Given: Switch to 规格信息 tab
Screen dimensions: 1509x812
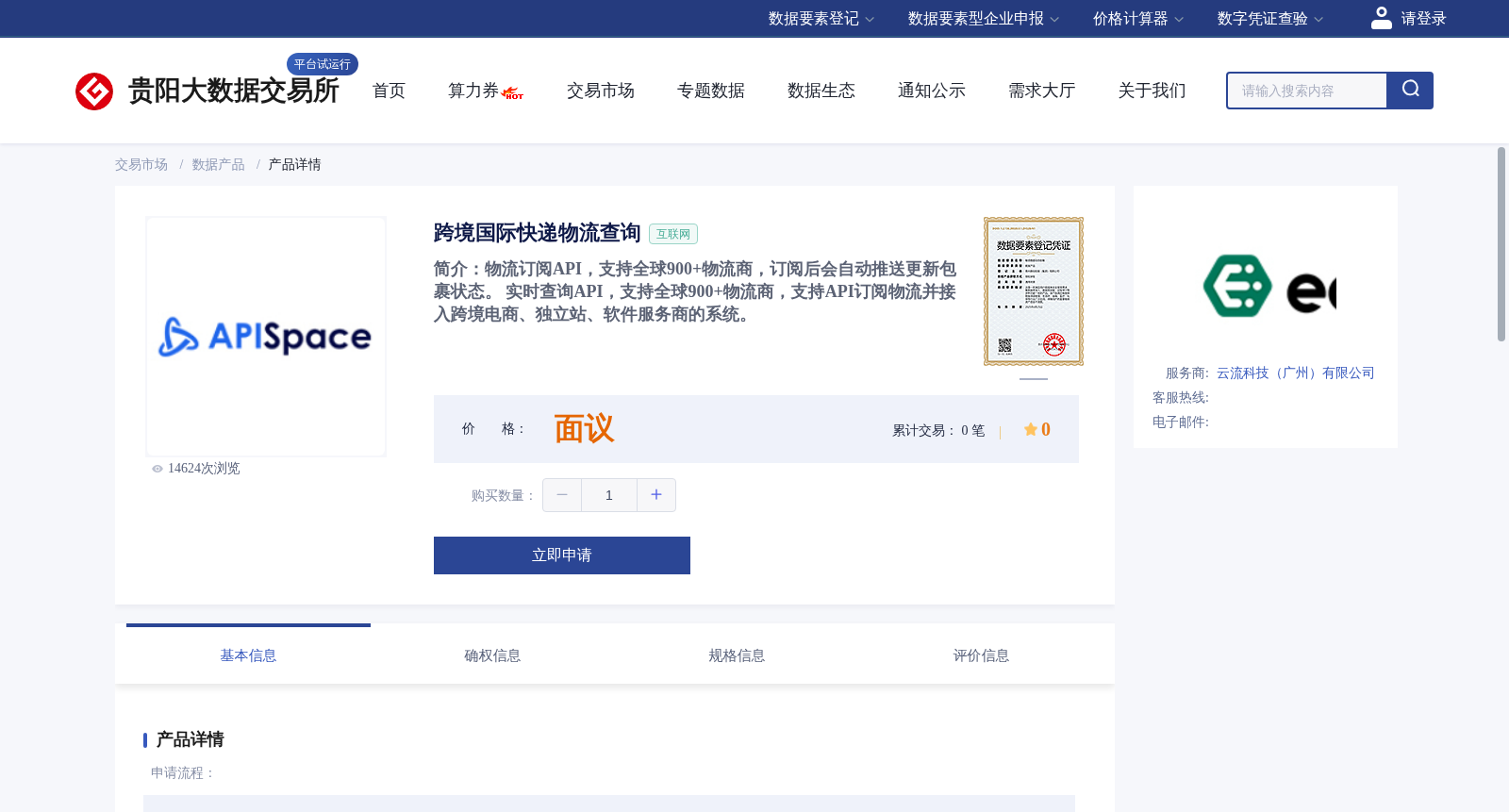Looking at the screenshot, I should click(737, 655).
